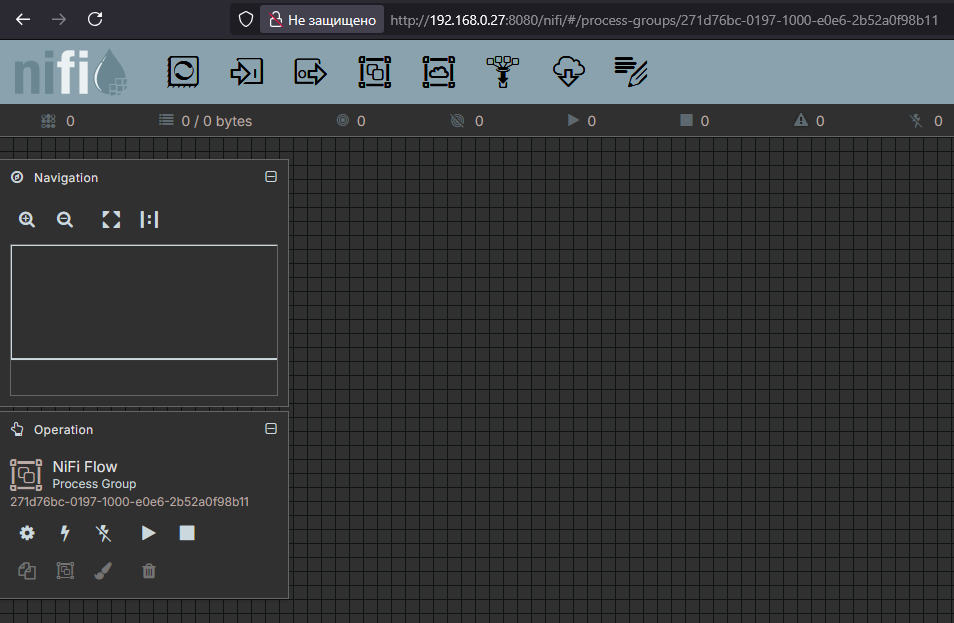Select the Template tool in the toolbar
Image resolution: width=954 pixels, height=623 pixels.
(568, 71)
